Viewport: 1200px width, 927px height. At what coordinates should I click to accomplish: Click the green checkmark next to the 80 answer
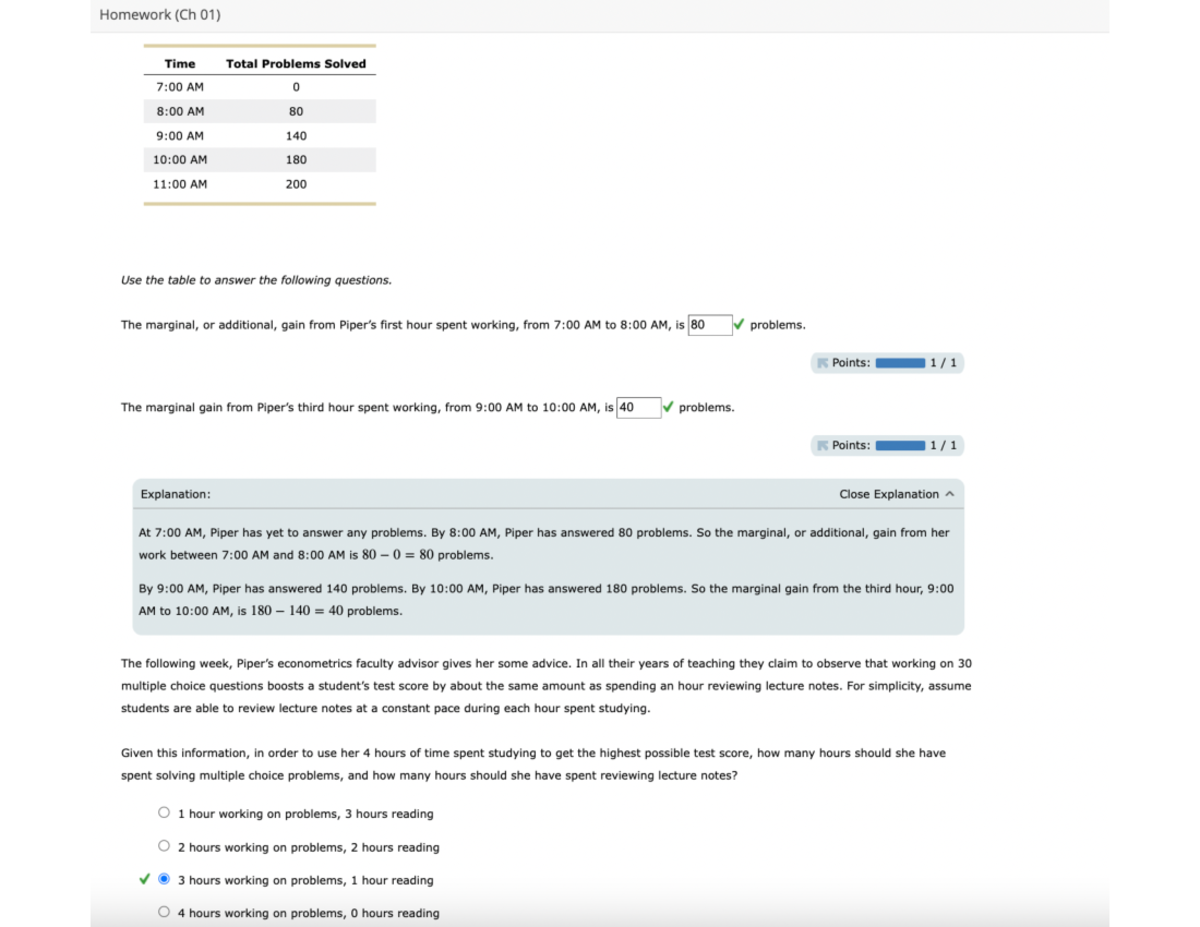[738, 324]
